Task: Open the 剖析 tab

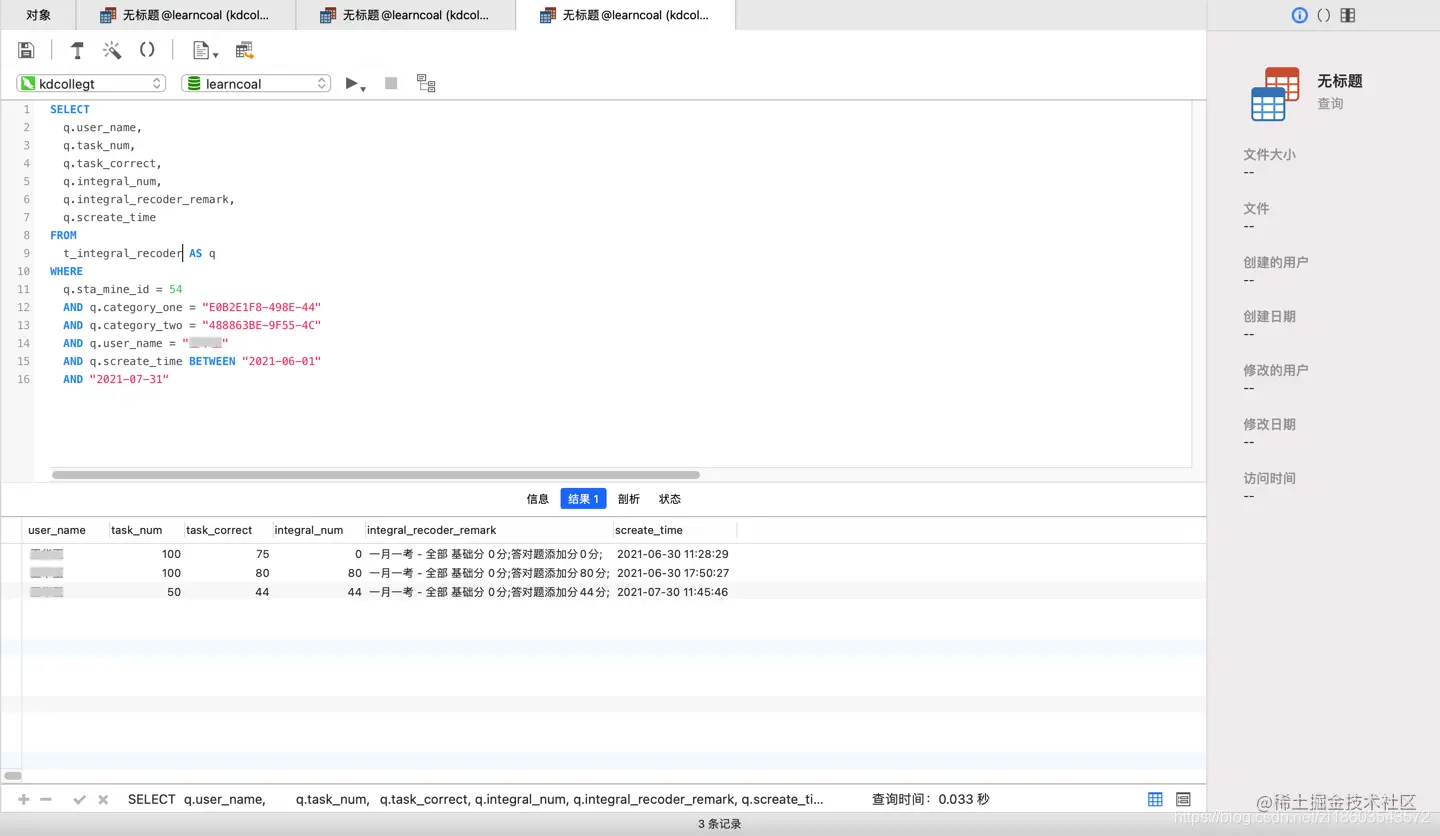Action: pyautogui.click(x=629, y=499)
